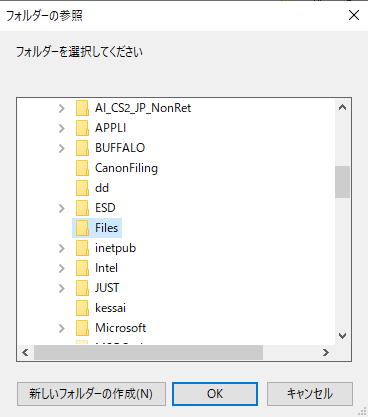The width and height of the screenshot is (368, 417).
Task: Select the dd folder icon
Action: coord(82,188)
